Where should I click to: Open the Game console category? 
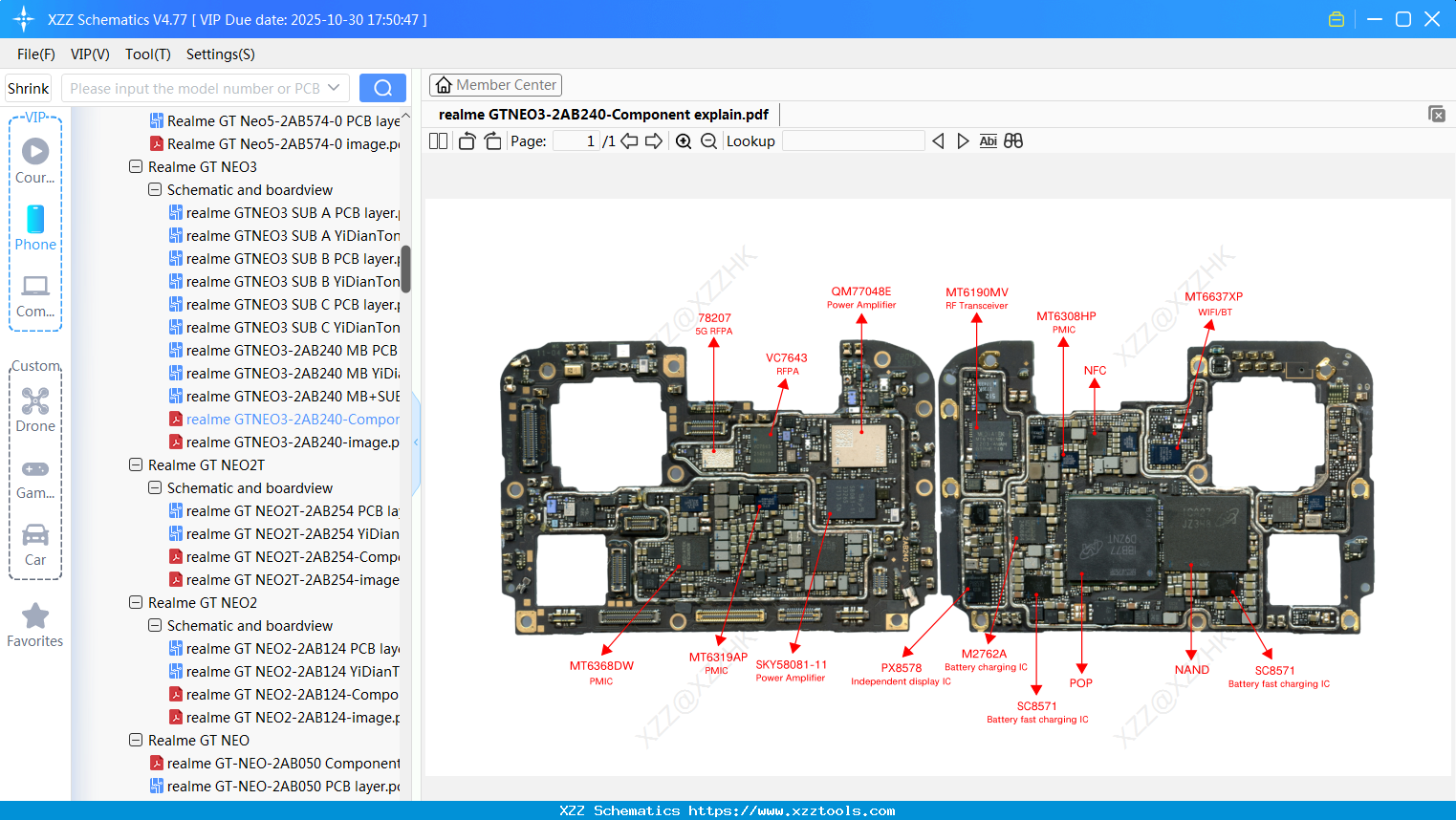(x=35, y=478)
